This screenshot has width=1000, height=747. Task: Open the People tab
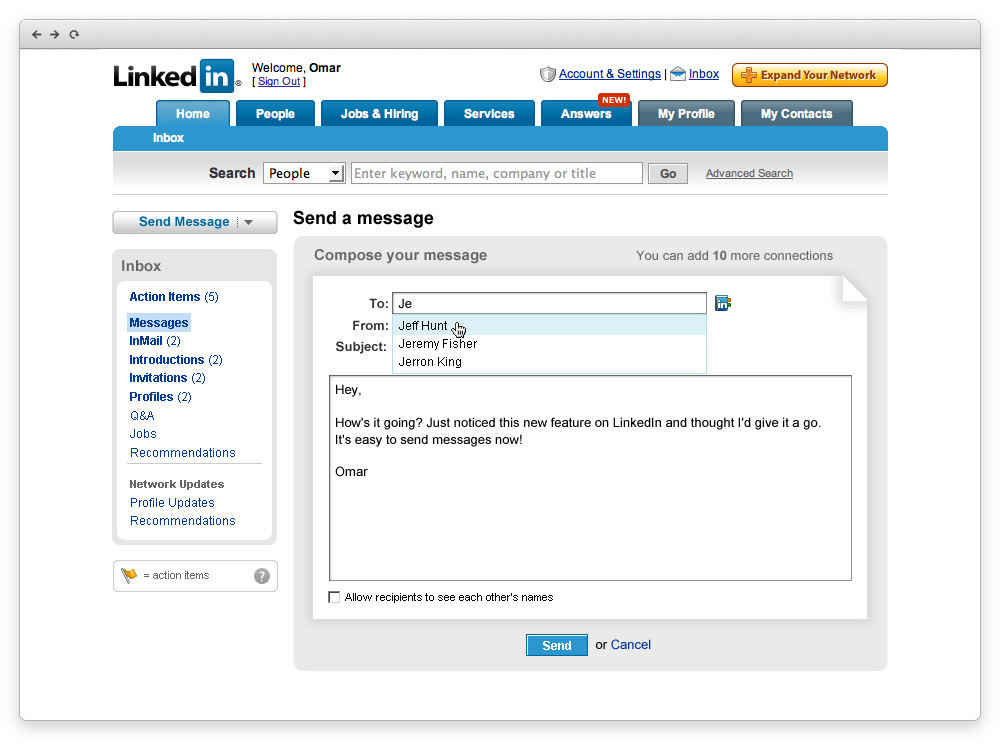[275, 114]
